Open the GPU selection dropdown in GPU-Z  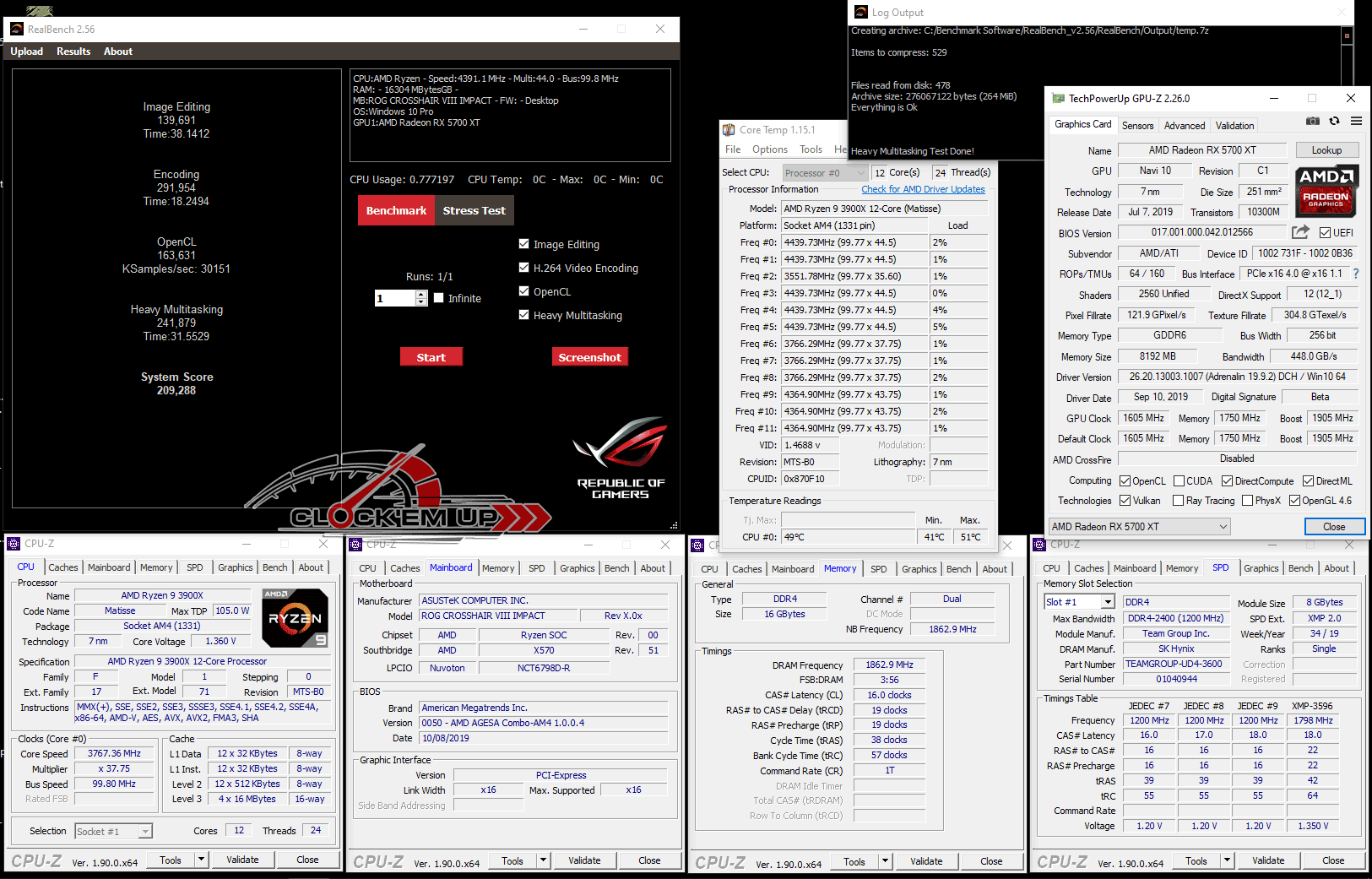(1223, 527)
